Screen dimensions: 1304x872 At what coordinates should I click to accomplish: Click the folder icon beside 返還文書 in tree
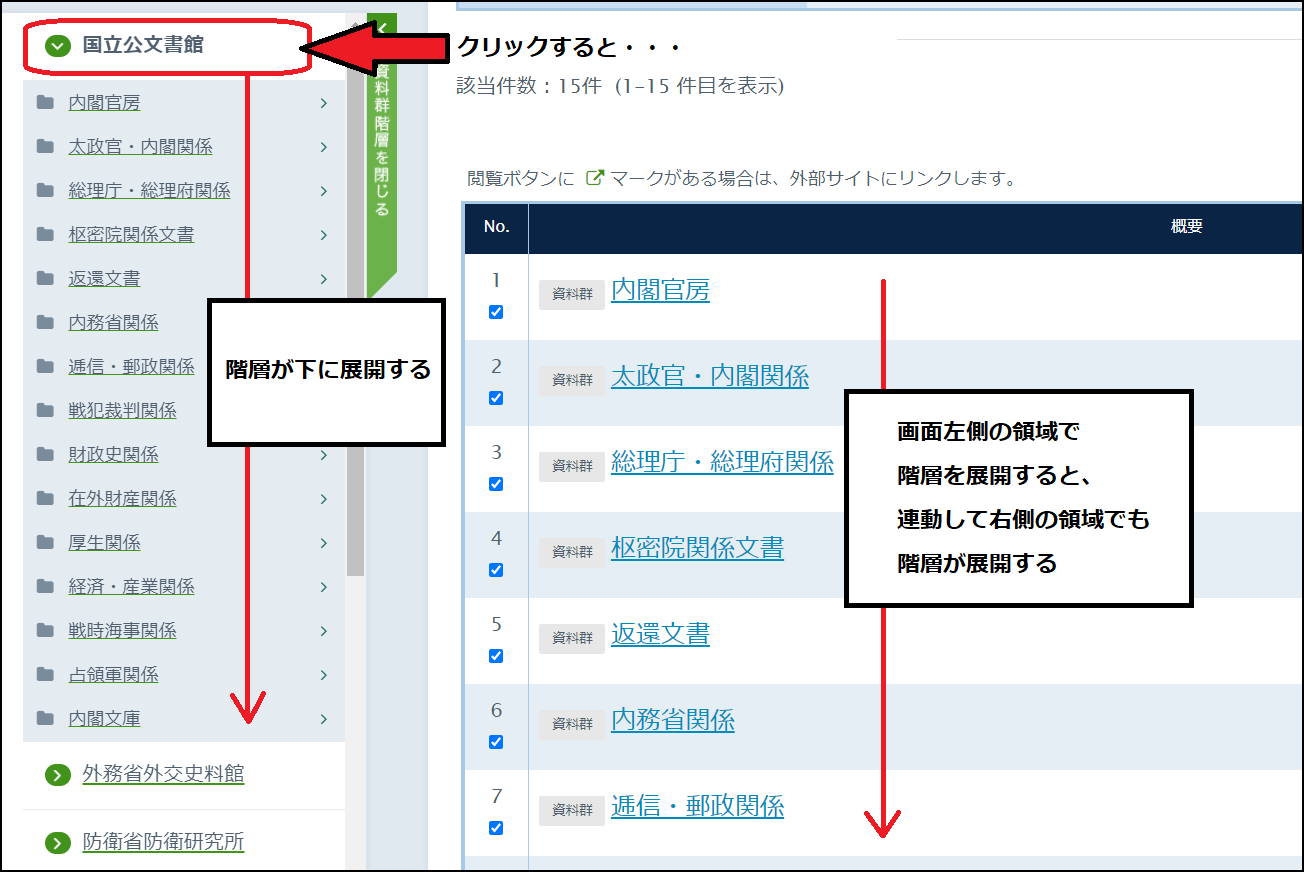tap(45, 278)
